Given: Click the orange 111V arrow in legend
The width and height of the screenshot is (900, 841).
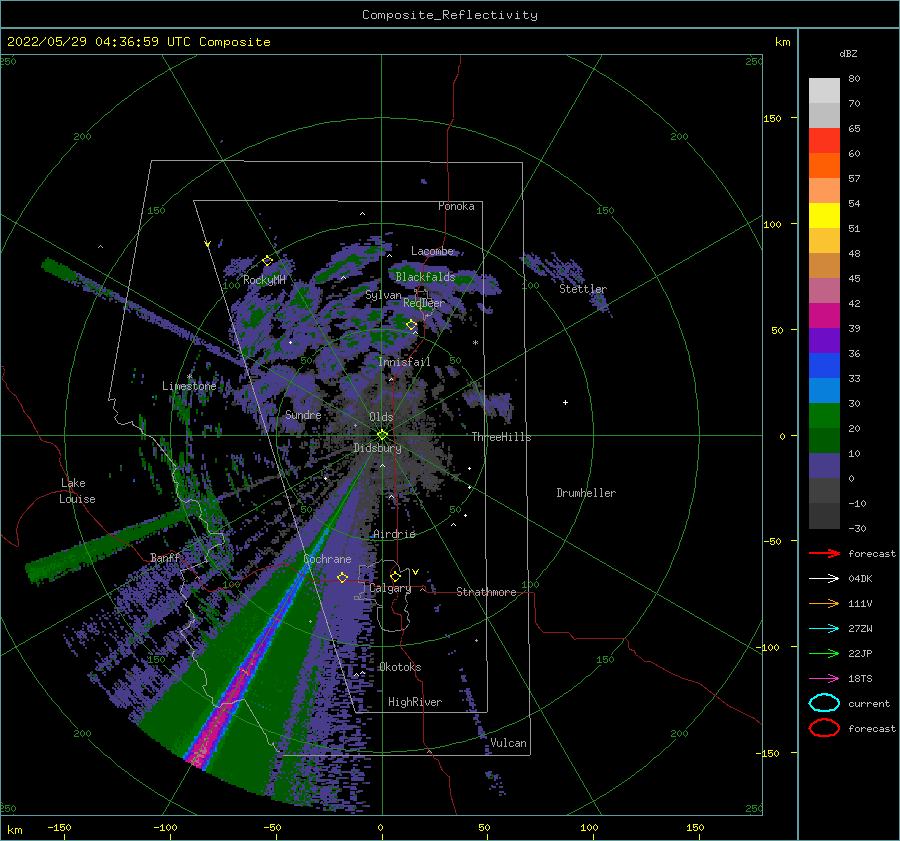Looking at the screenshot, I should pos(824,603).
